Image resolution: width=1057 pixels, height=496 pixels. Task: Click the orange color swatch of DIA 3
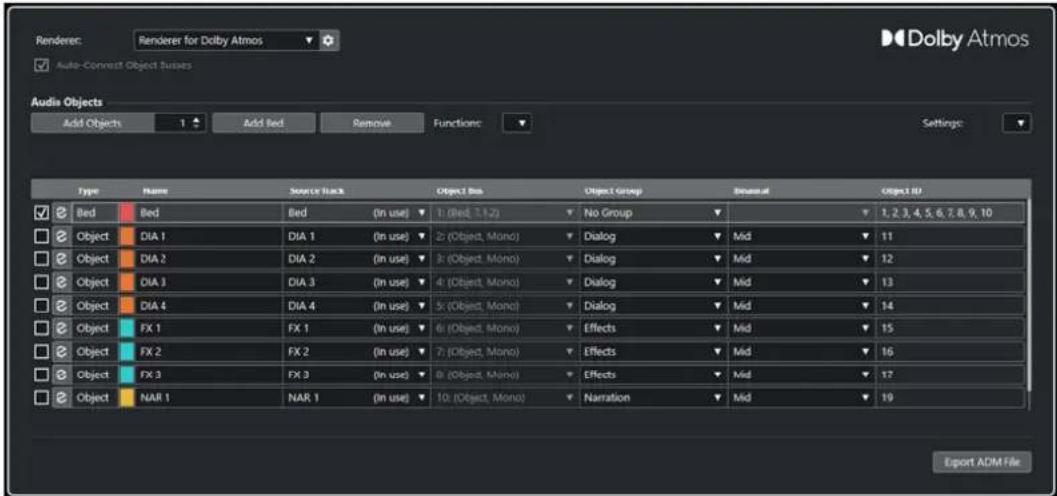click(x=126, y=282)
